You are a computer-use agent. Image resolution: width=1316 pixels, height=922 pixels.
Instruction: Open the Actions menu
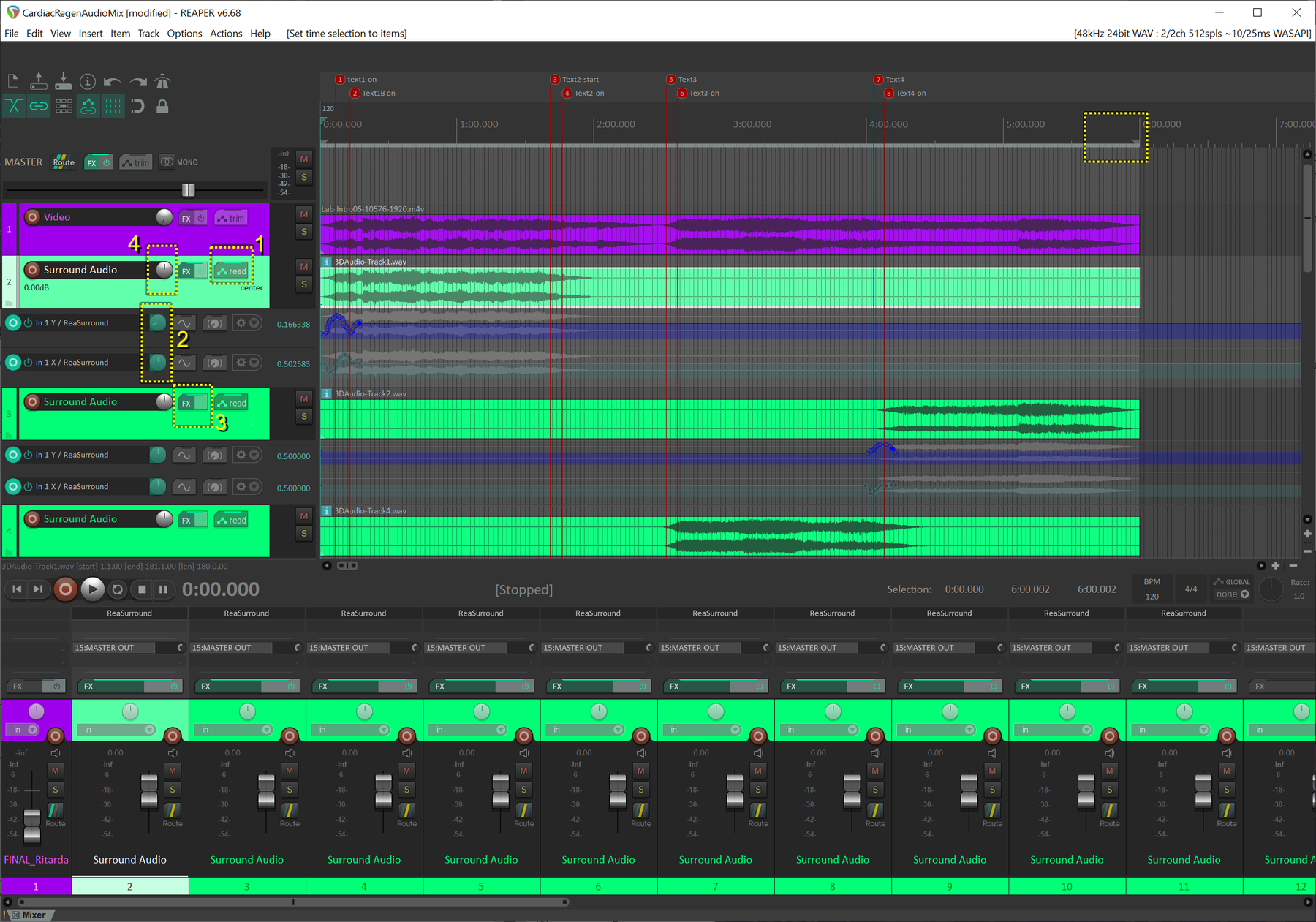(x=226, y=33)
